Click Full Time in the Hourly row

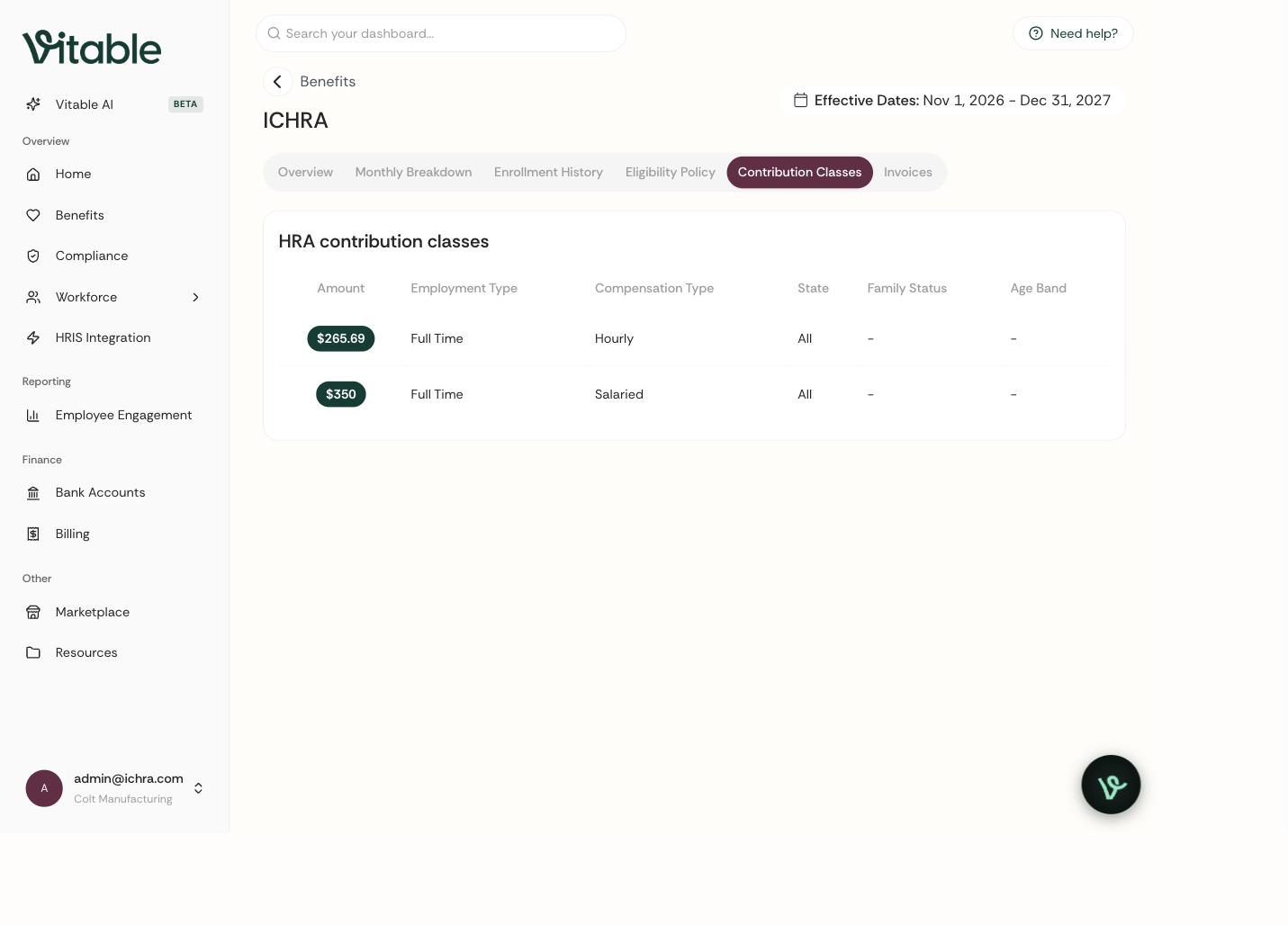point(437,338)
